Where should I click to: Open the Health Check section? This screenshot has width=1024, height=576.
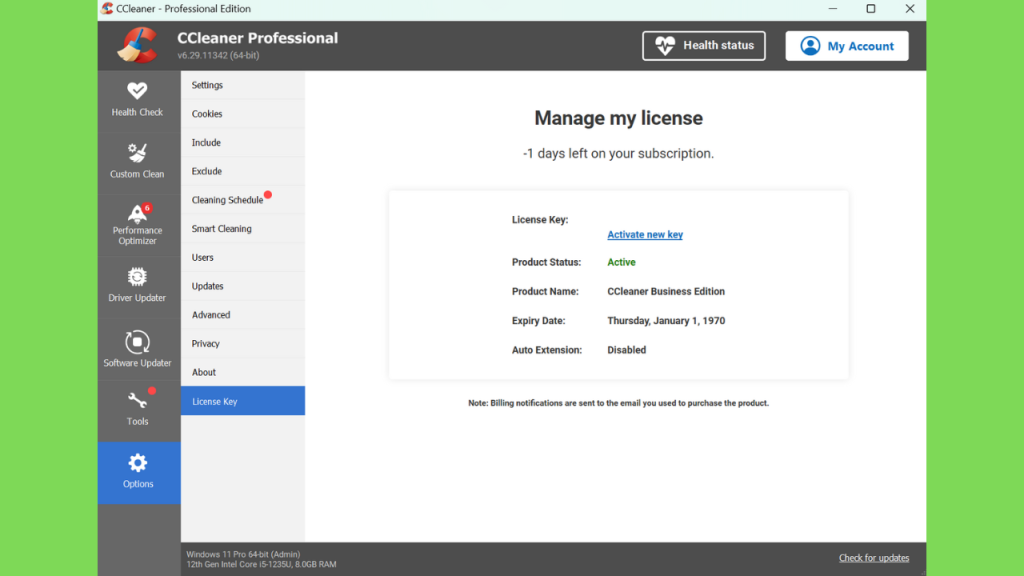137,100
